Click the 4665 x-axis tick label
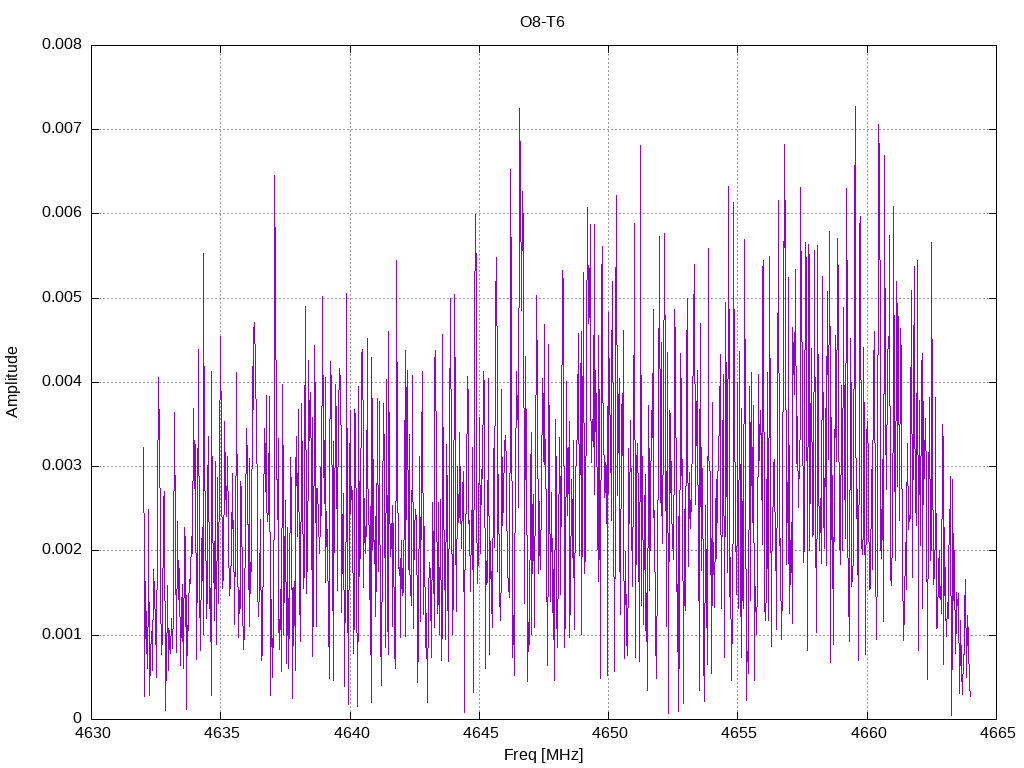Image resolution: width=1024 pixels, height=768 pixels. tap(998, 733)
